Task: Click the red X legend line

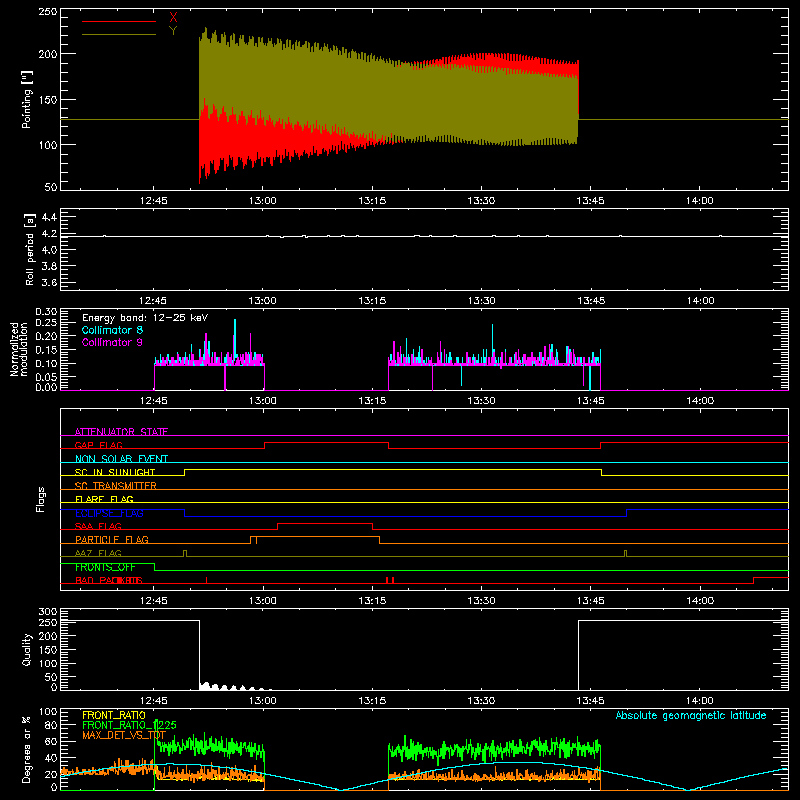Action: point(119,21)
